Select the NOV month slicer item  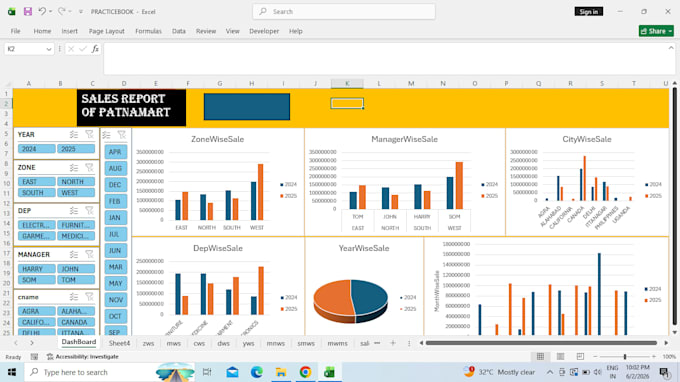pos(115,300)
